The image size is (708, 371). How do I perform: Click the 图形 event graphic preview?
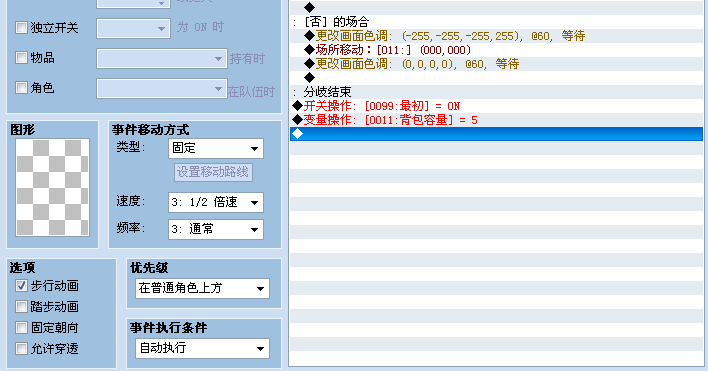tap(52, 187)
